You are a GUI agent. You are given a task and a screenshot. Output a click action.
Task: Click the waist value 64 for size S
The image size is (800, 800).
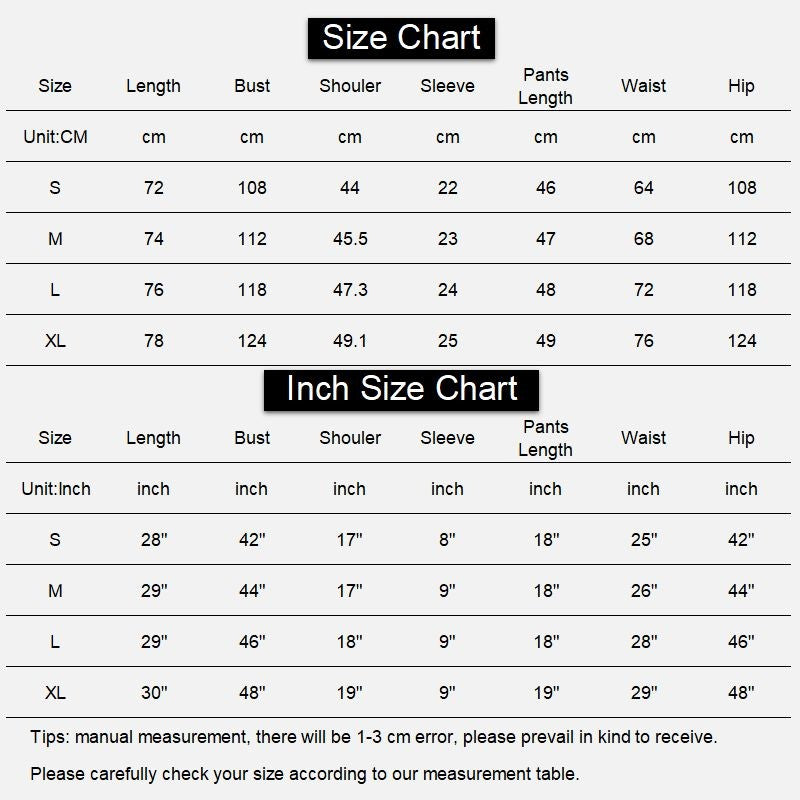pos(643,188)
